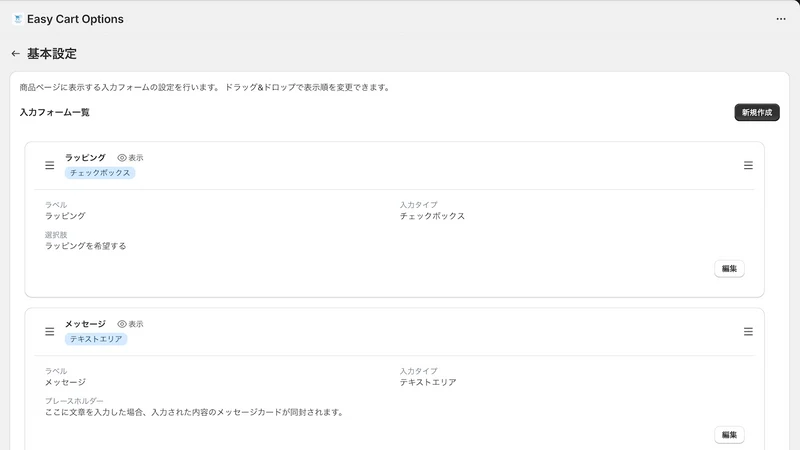Click the 入力フォーム一覧 heading

point(55,112)
